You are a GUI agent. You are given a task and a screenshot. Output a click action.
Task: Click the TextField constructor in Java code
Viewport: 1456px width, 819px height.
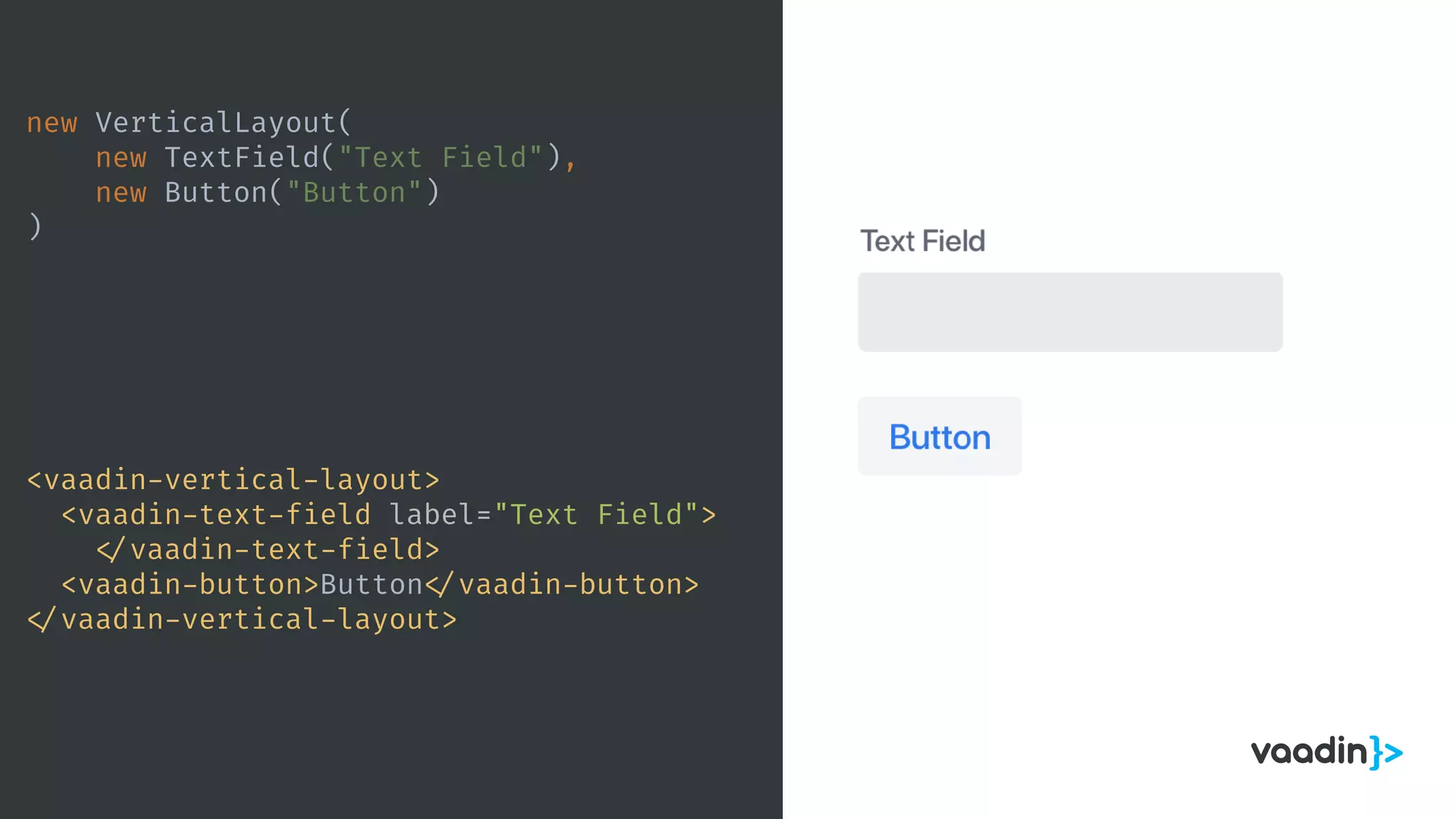coord(242,157)
